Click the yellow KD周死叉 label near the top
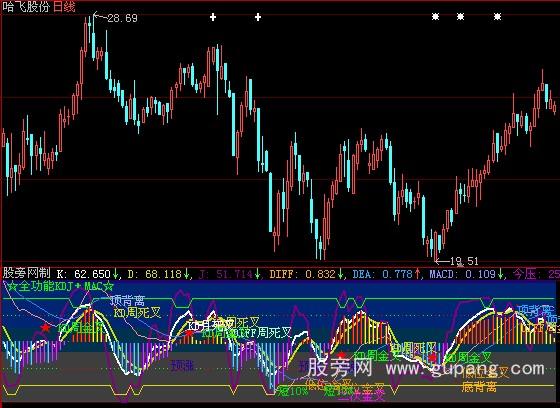 (x=137, y=313)
